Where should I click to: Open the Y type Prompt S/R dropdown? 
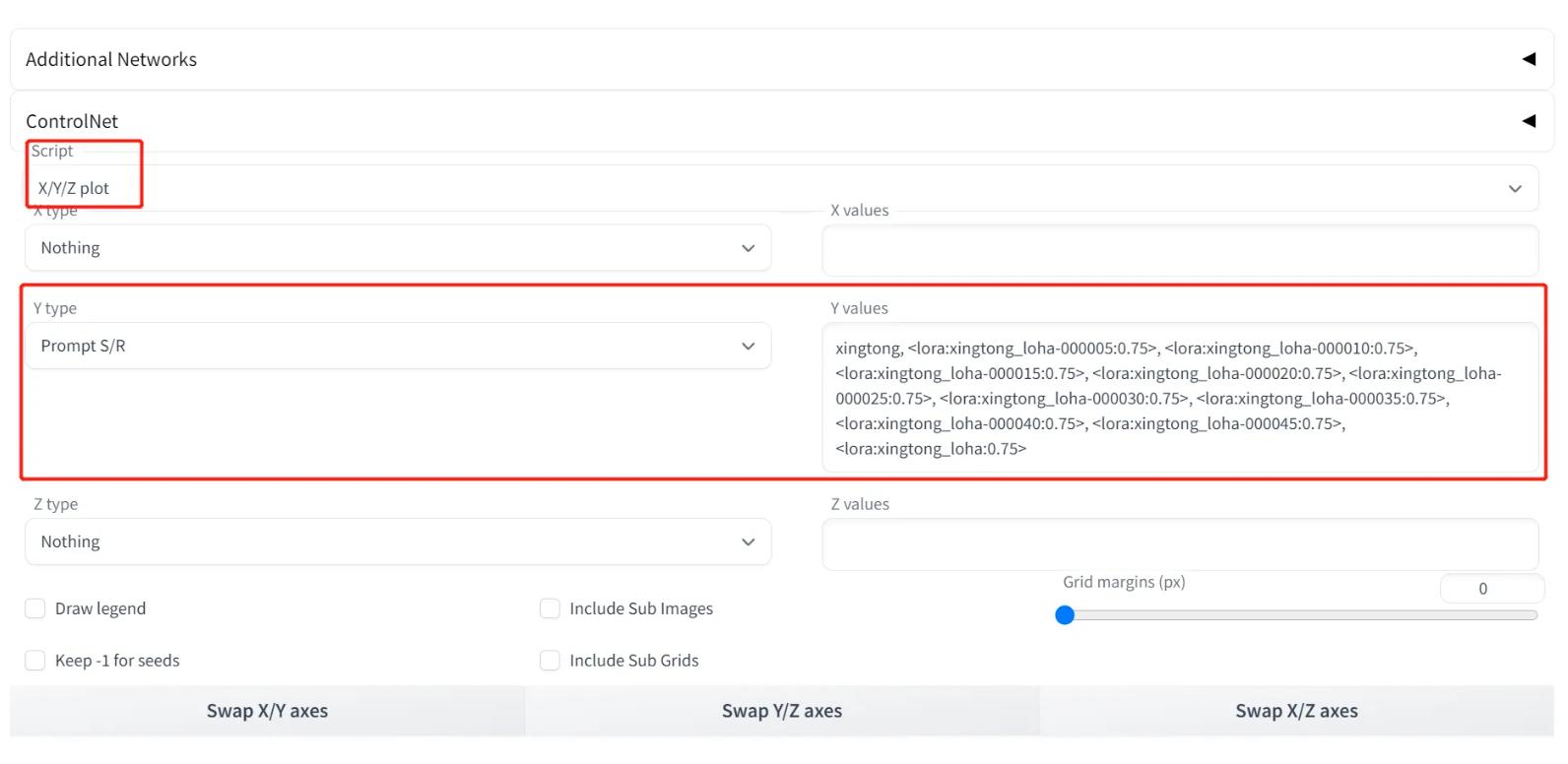pos(398,346)
